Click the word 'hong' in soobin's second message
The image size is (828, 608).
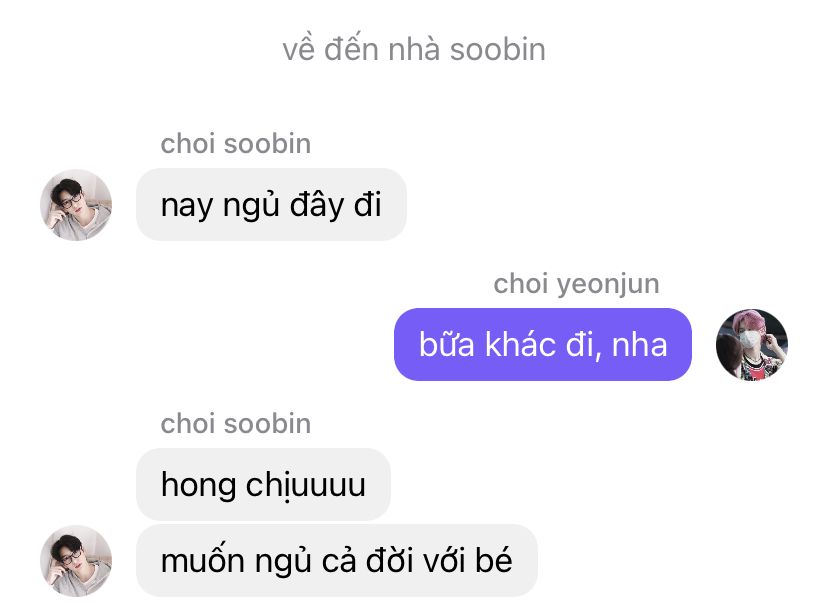(199, 485)
